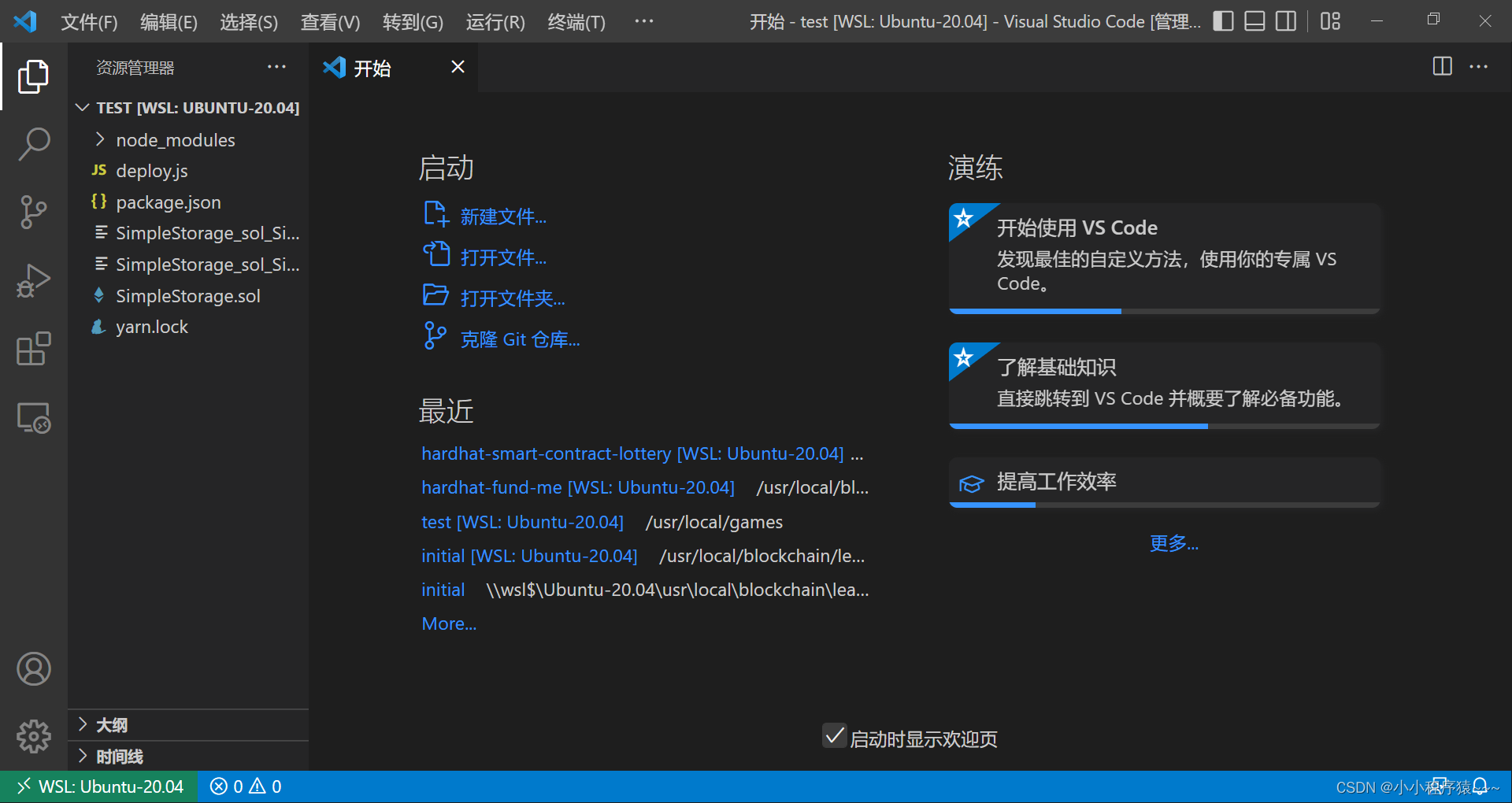Image resolution: width=1512 pixels, height=803 pixels.
Task: Open package.json in the explorer
Action: click(x=189, y=202)
